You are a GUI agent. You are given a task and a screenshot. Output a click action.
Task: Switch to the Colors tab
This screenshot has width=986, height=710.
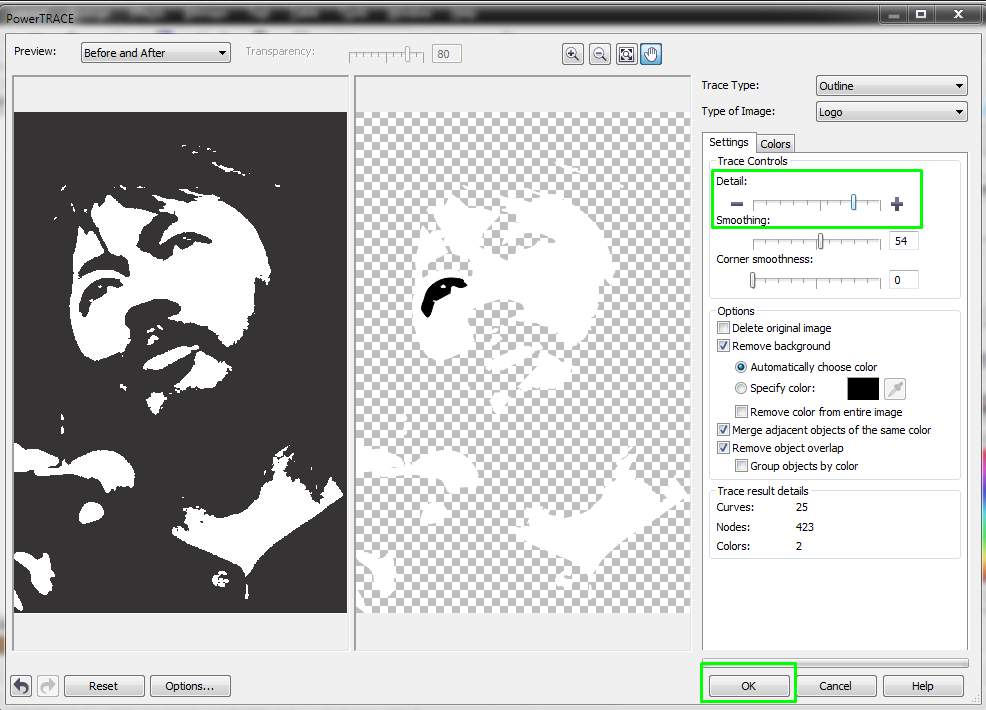(775, 144)
